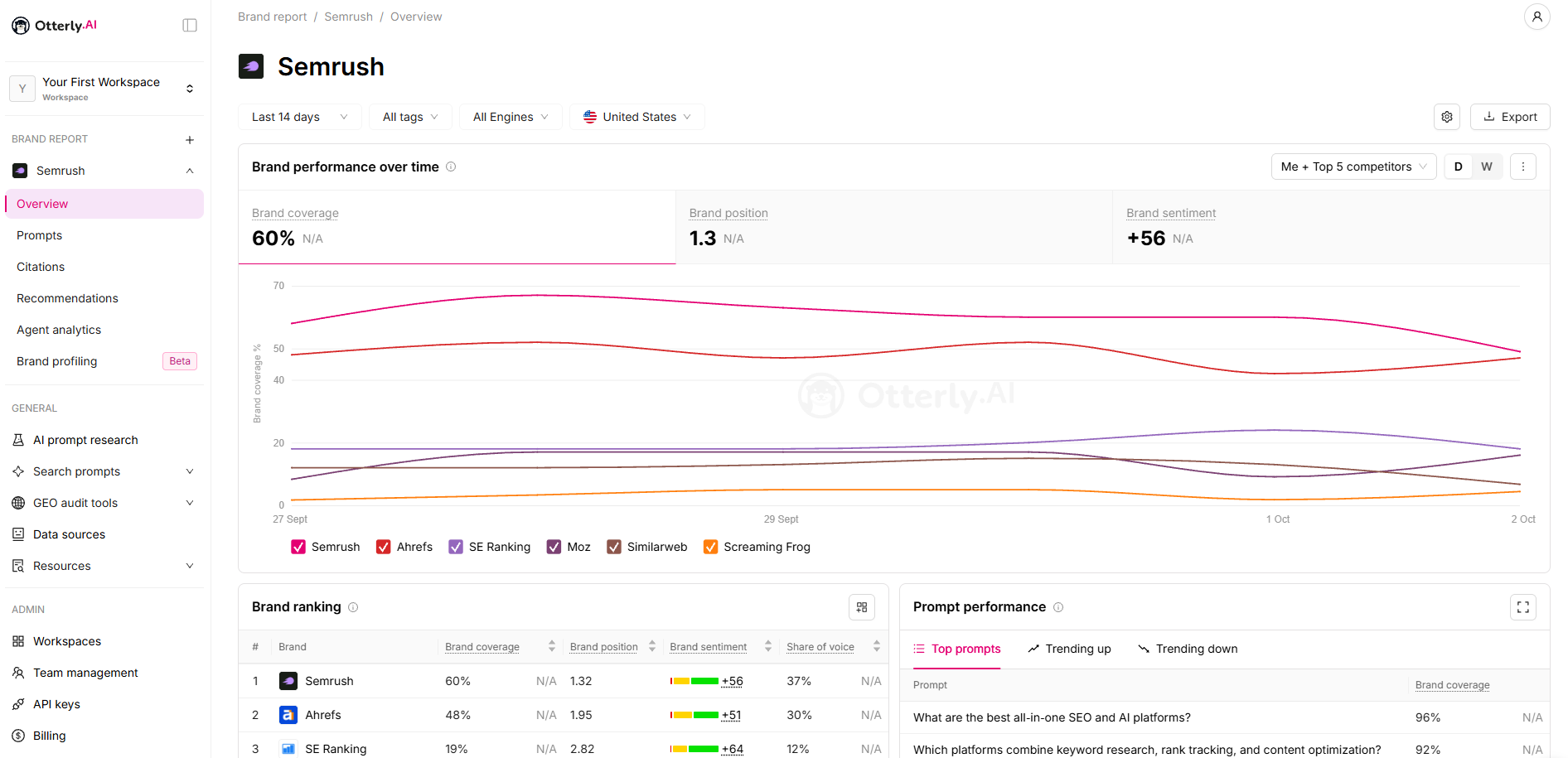Expand Prompt performance to fullscreen
This screenshot has width=1568, height=758.
pyautogui.click(x=1523, y=607)
